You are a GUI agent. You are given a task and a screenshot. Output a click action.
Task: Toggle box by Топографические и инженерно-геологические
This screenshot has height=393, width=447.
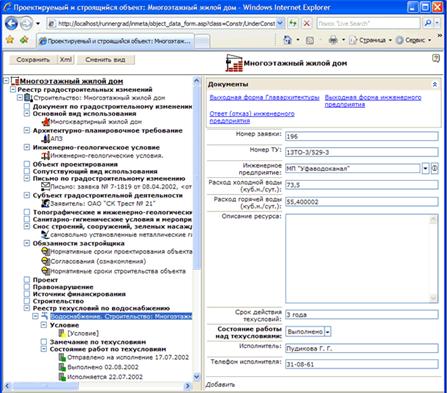point(27,212)
